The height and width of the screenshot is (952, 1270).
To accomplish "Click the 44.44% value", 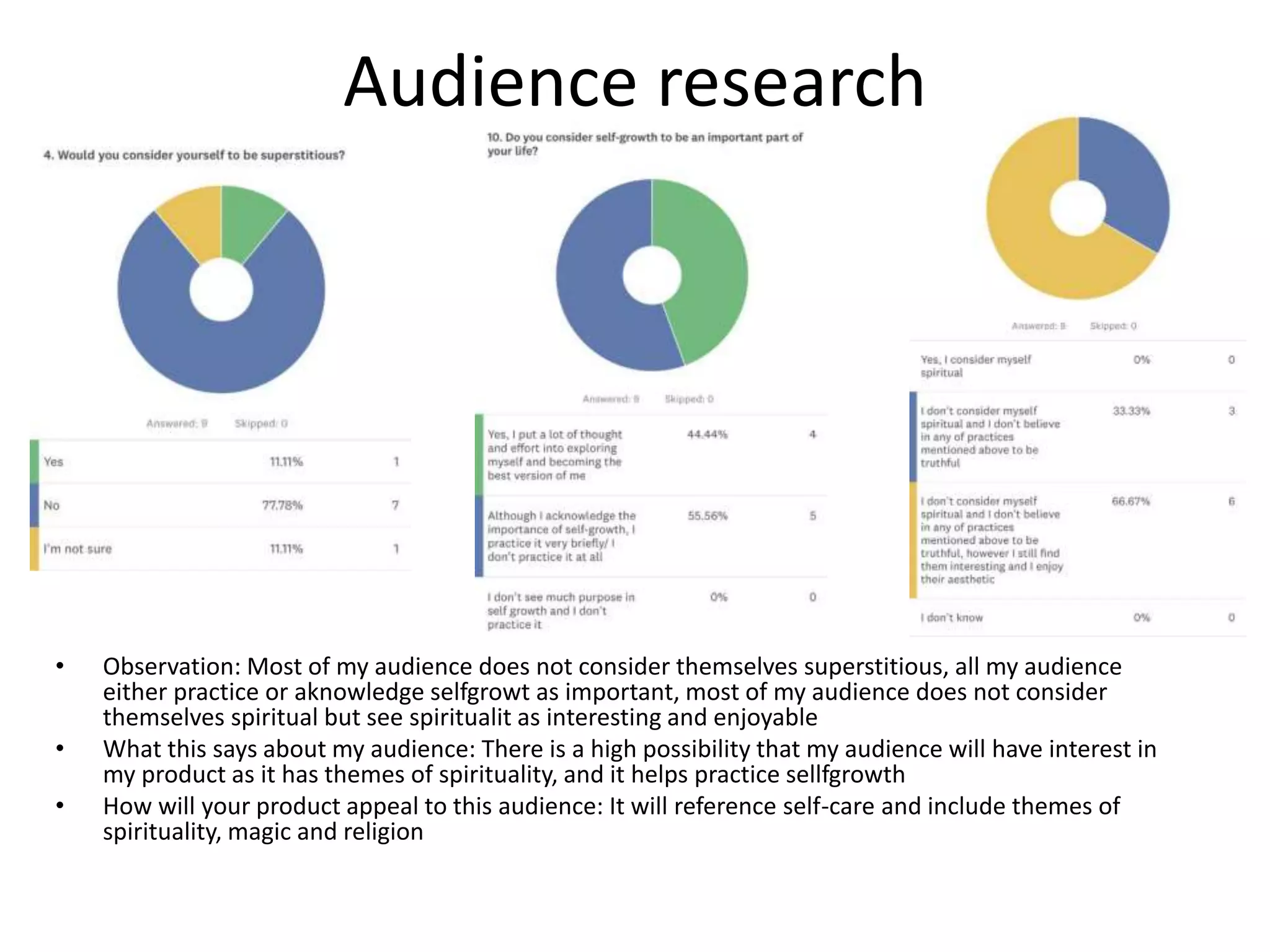I will pyautogui.click(x=707, y=434).
